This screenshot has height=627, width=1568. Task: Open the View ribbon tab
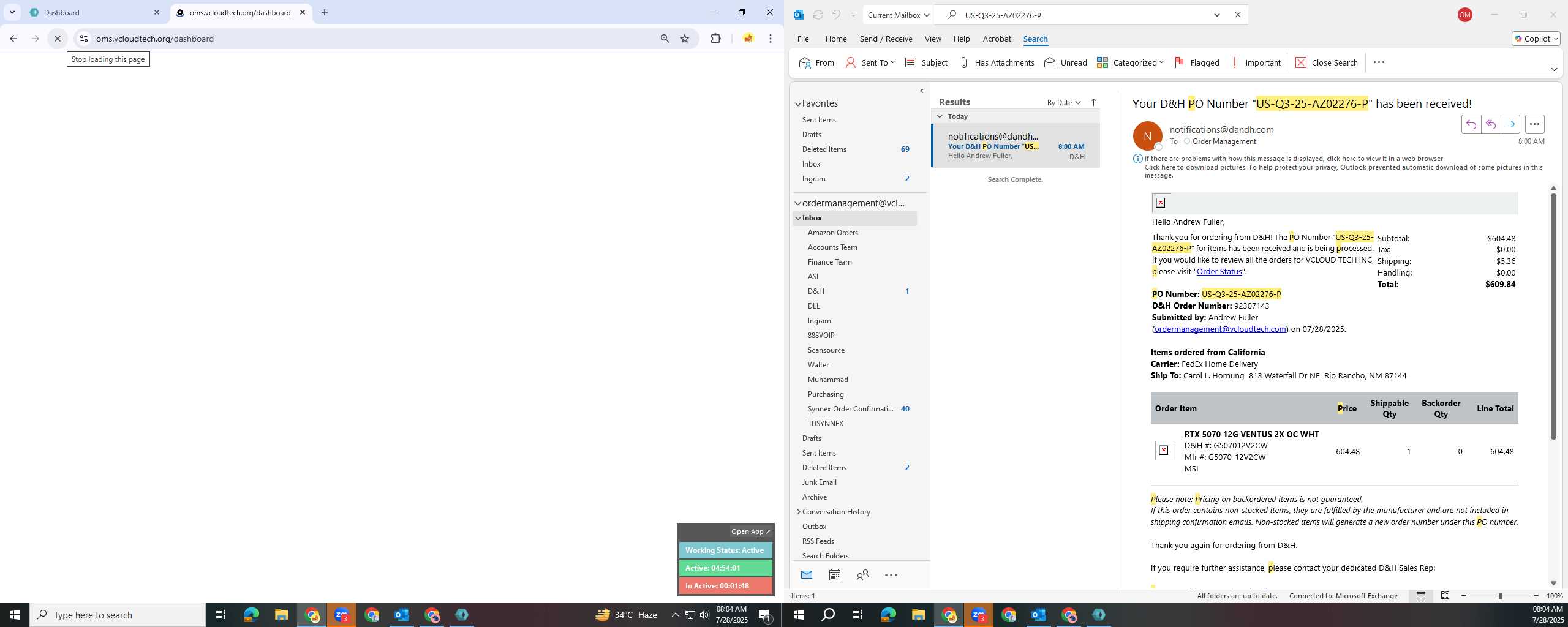(933, 39)
